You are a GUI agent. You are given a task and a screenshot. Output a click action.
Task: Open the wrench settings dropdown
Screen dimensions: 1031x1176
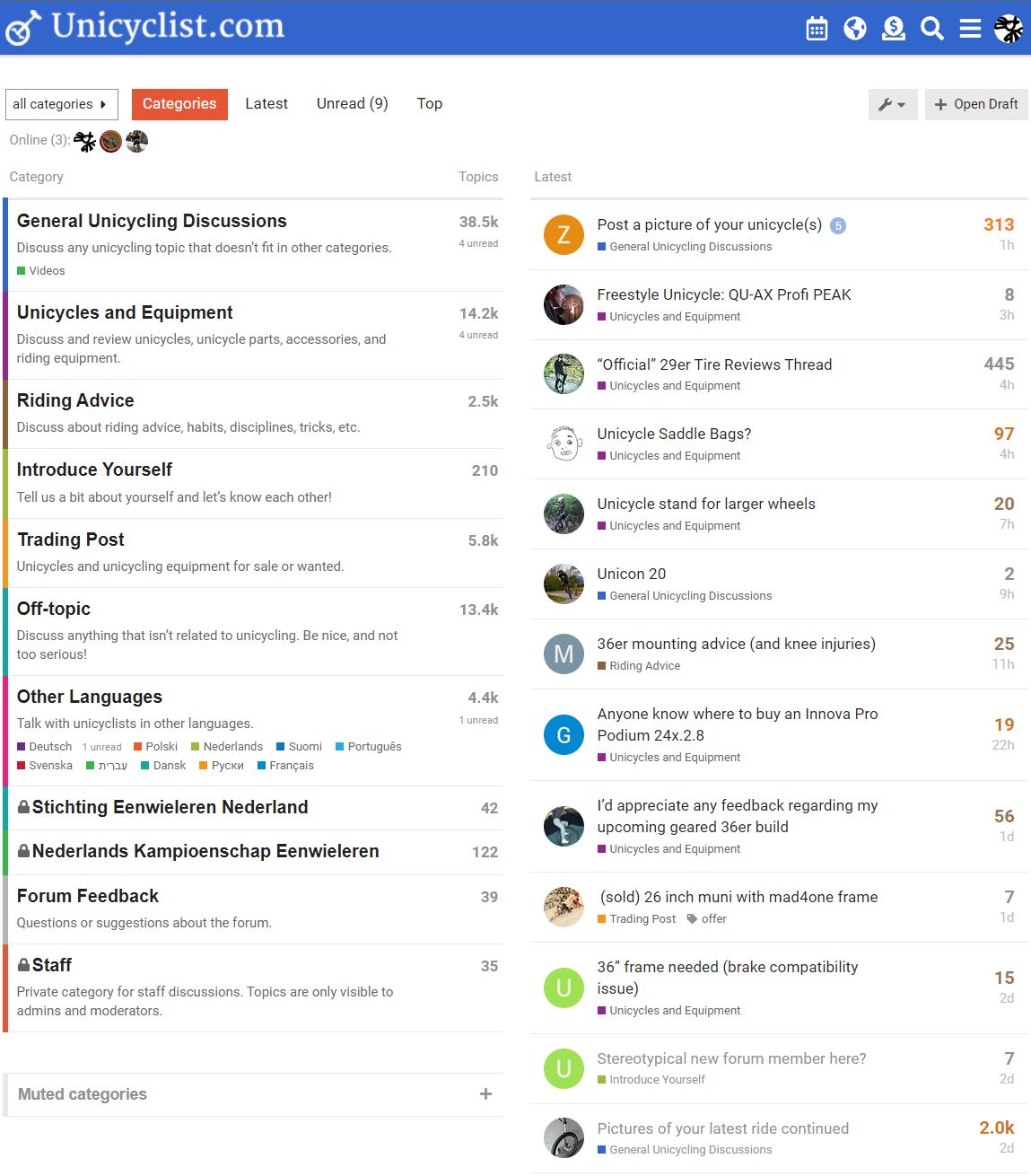pos(892,104)
